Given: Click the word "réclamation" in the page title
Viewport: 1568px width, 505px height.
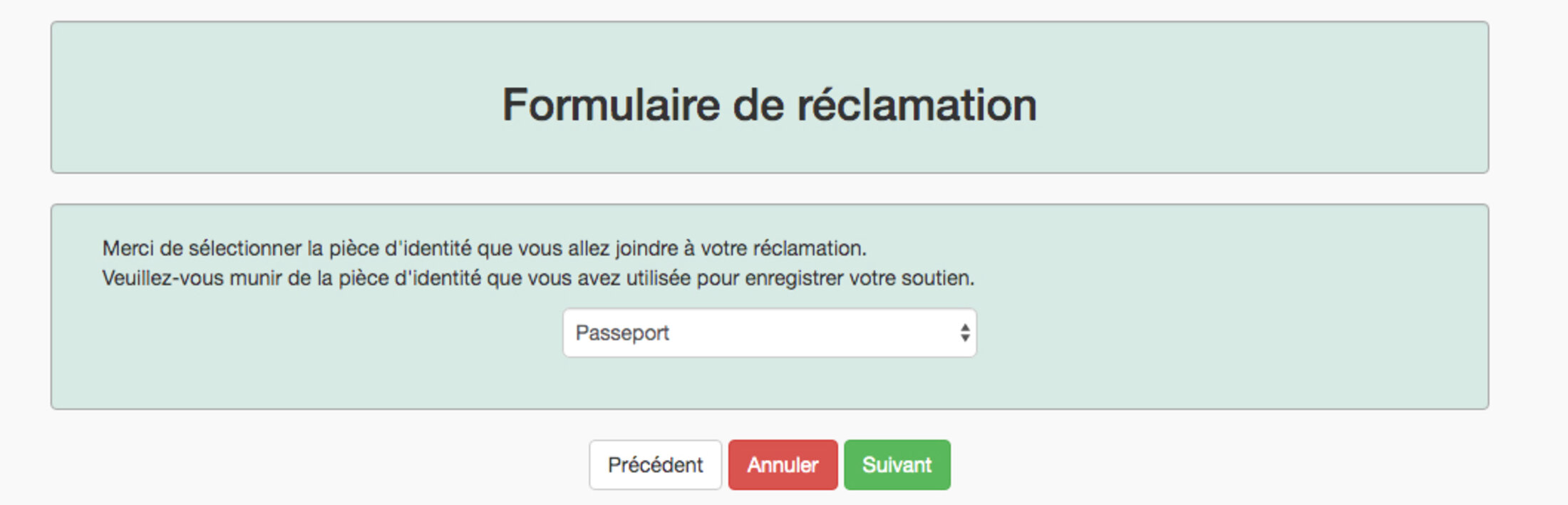Looking at the screenshot, I should 917,105.
